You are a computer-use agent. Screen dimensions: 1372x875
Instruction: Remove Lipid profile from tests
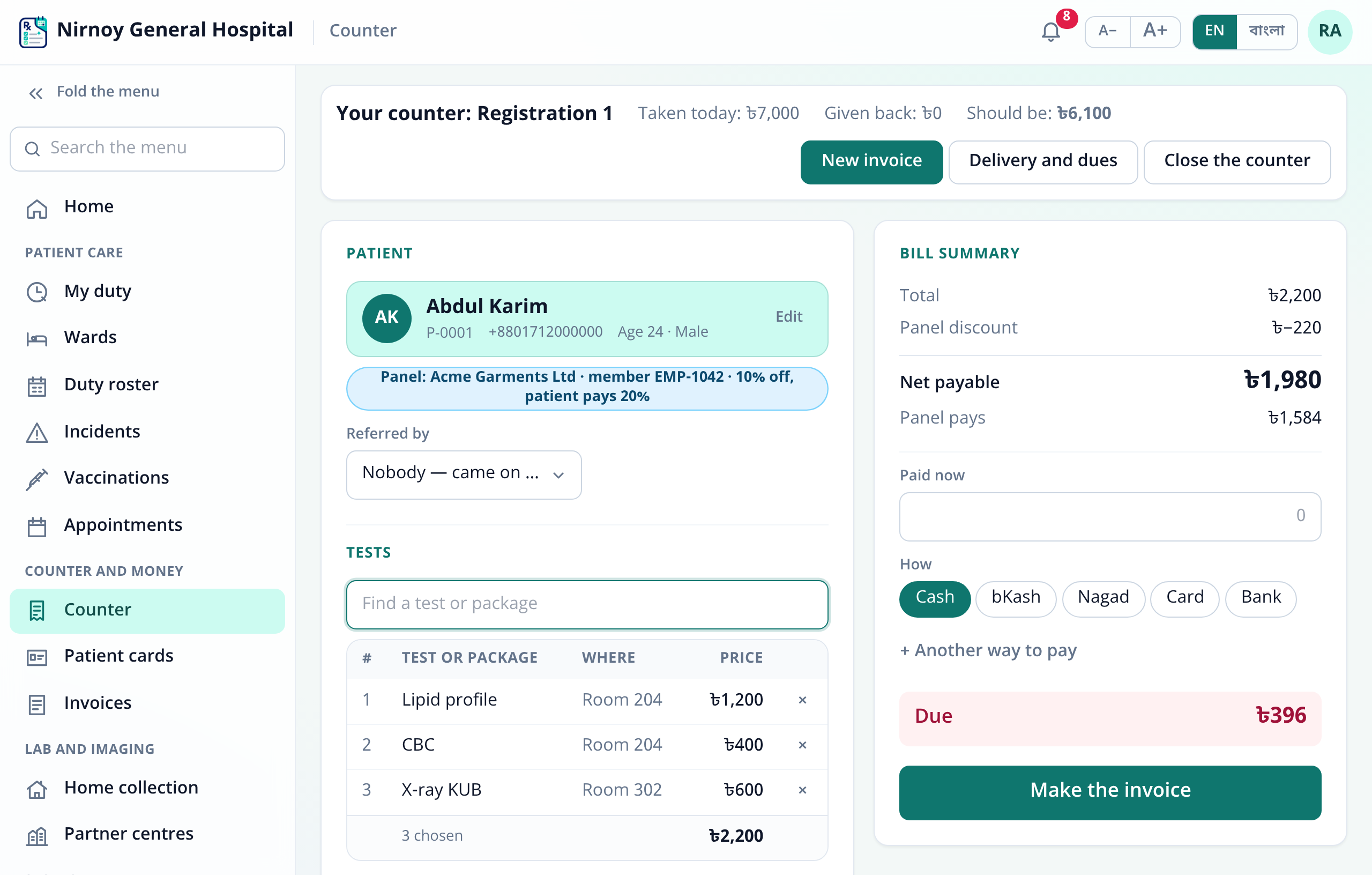[x=802, y=700]
